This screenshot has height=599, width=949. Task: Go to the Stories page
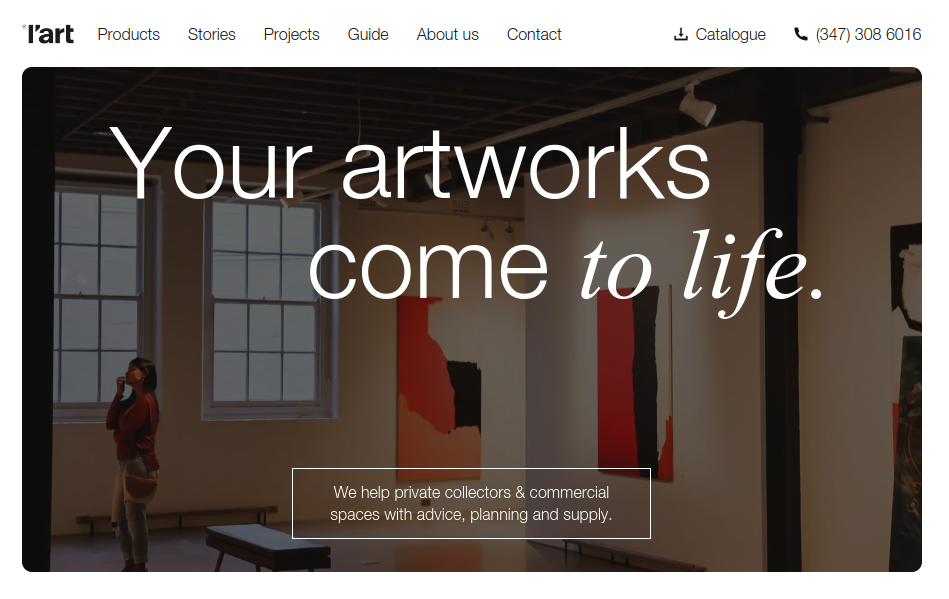(x=211, y=34)
